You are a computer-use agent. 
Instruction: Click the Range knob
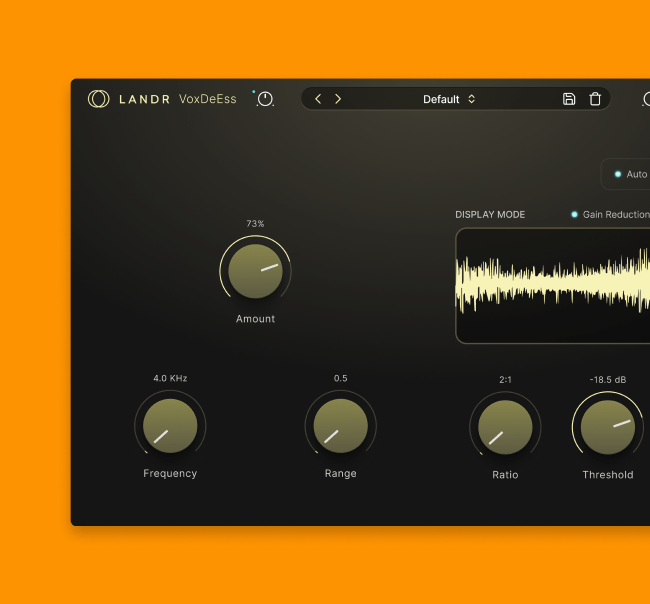click(341, 426)
